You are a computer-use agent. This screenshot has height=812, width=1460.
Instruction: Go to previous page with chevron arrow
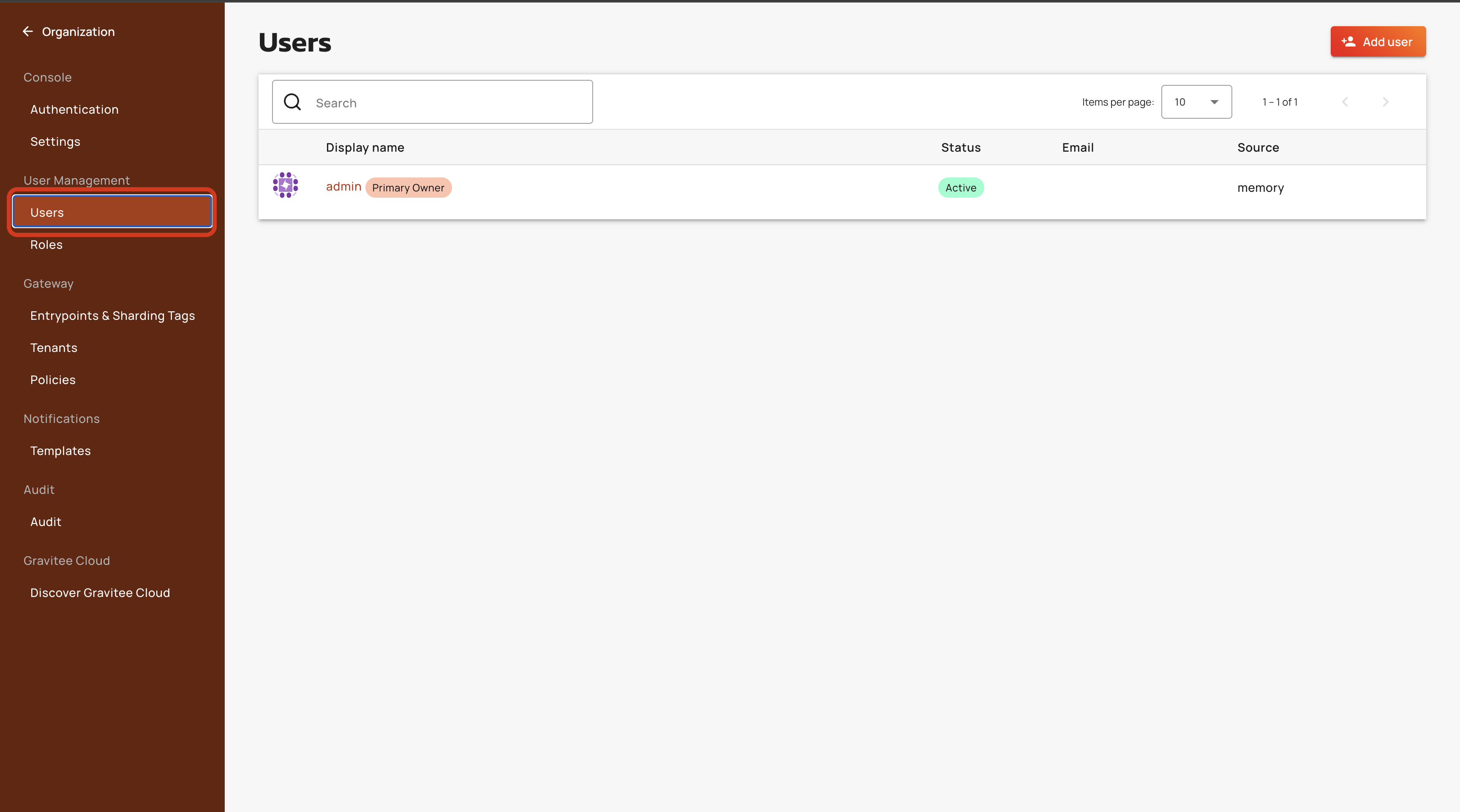click(1345, 102)
